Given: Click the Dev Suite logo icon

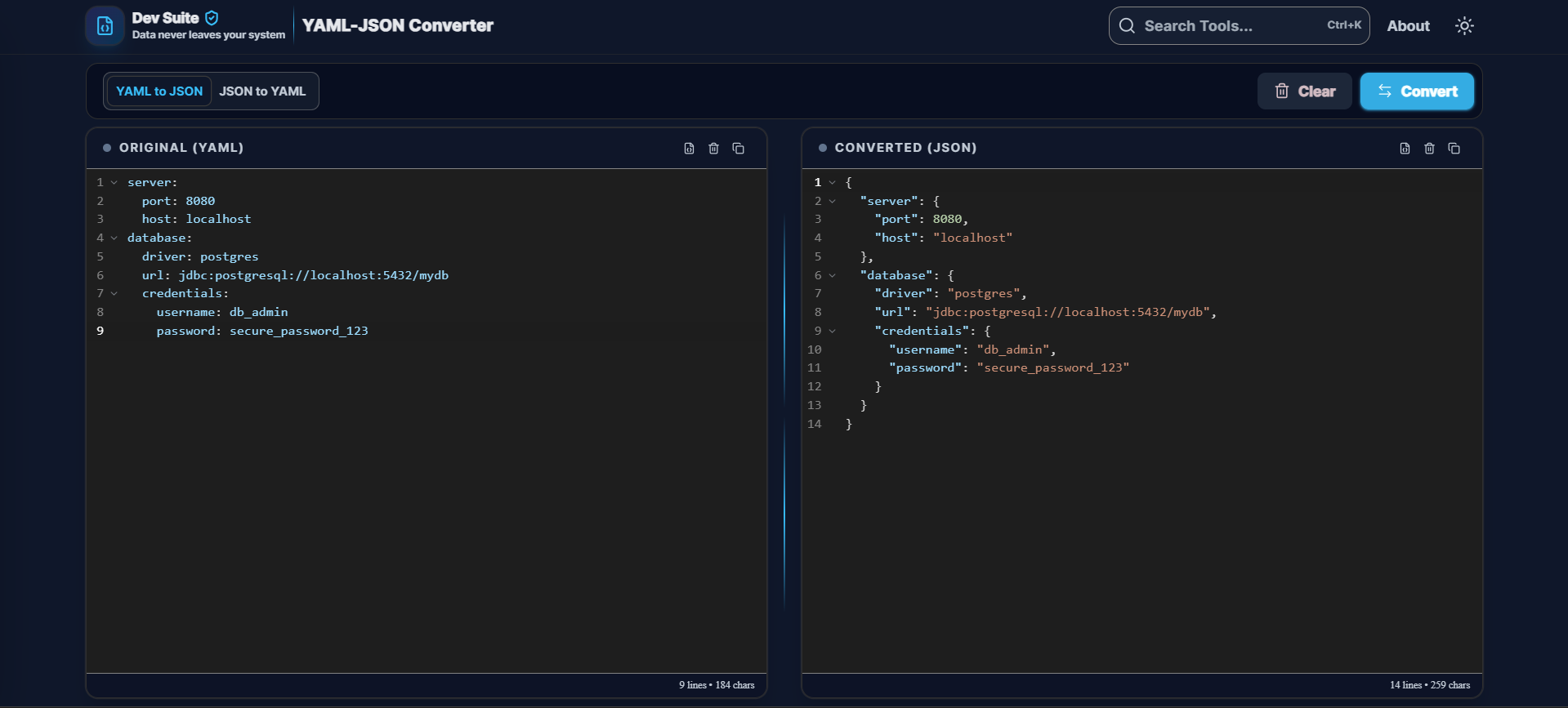Looking at the screenshot, I should click(x=105, y=26).
